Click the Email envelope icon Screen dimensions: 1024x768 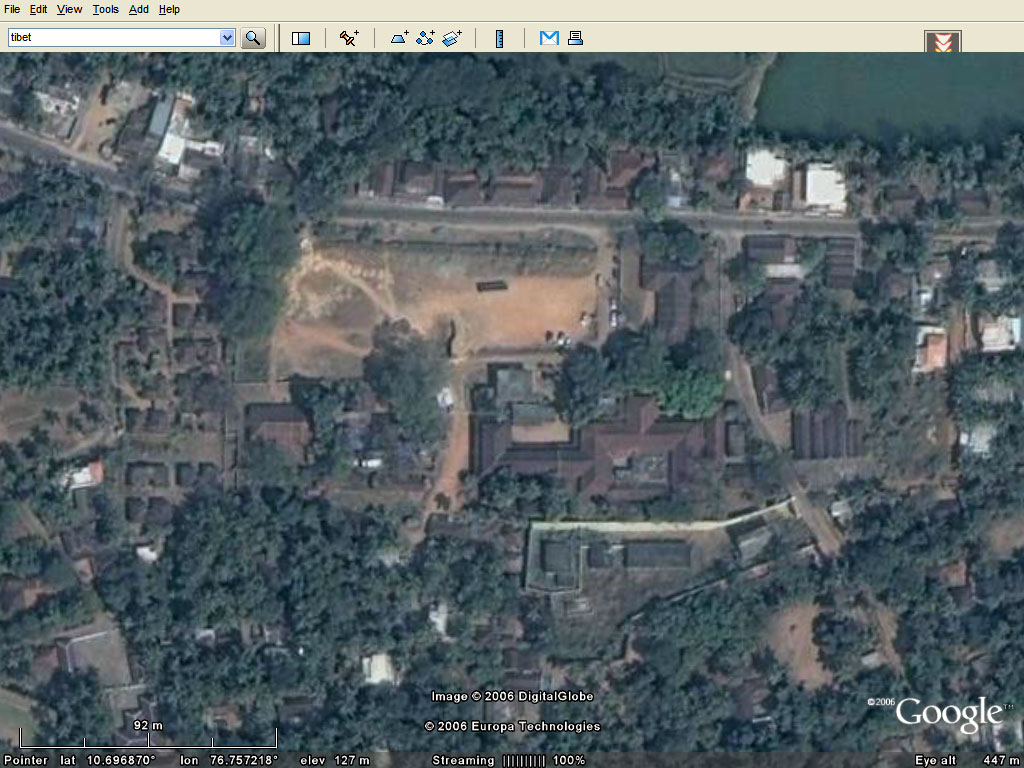pos(549,38)
